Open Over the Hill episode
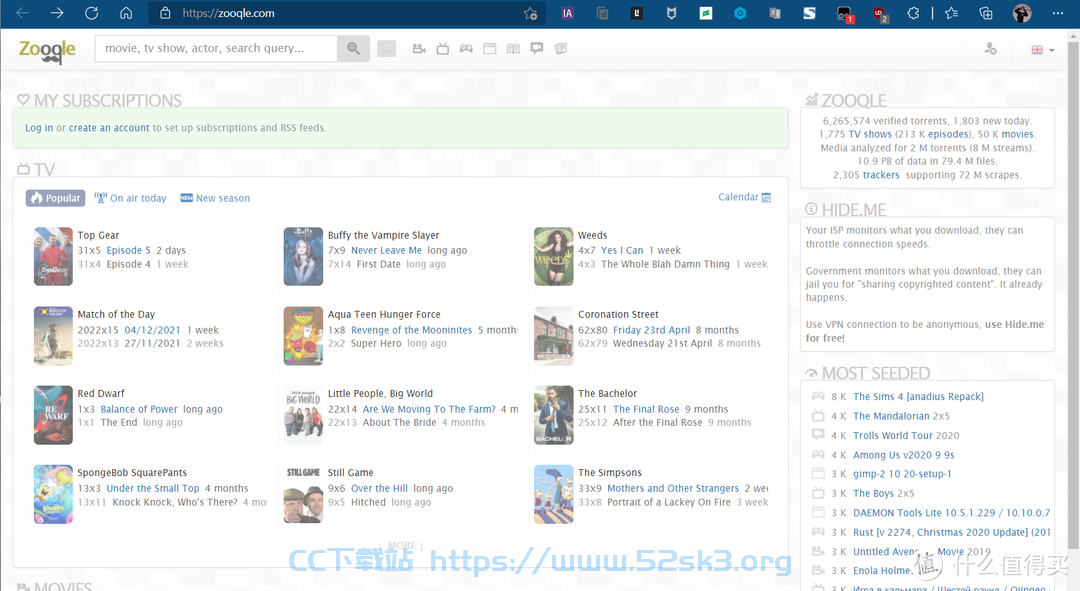The height and width of the screenshot is (591, 1080). [380, 488]
